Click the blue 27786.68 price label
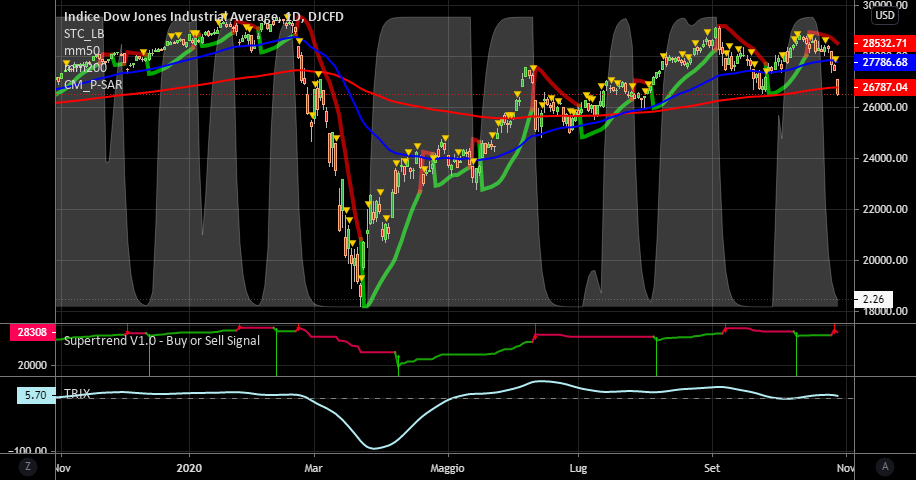This screenshot has height=480, width=916. pyautogui.click(x=884, y=62)
